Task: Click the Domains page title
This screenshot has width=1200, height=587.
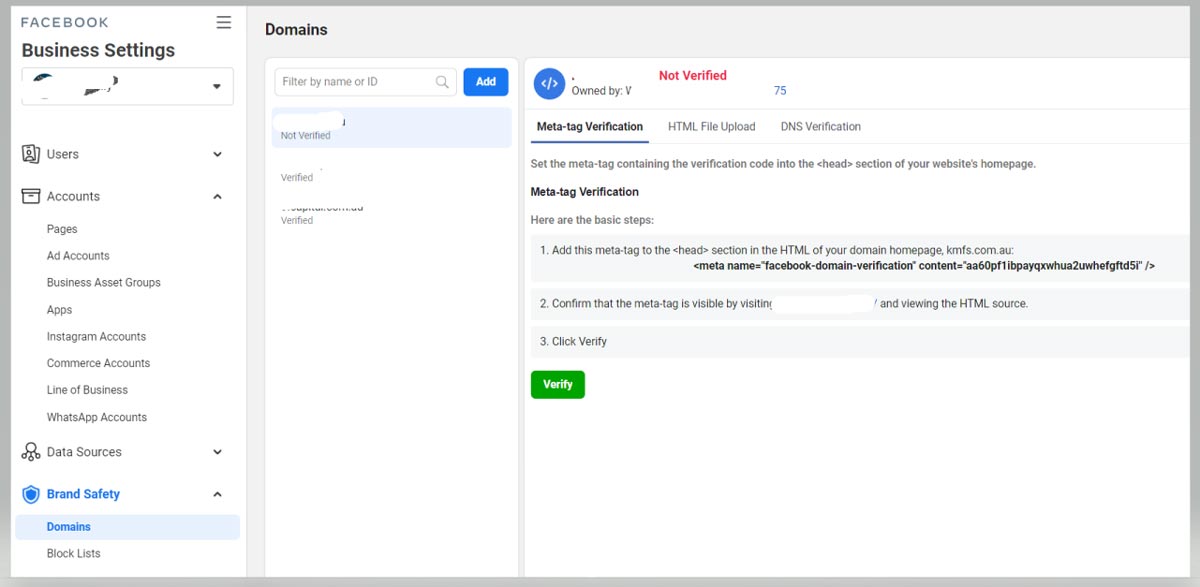Action: point(296,29)
